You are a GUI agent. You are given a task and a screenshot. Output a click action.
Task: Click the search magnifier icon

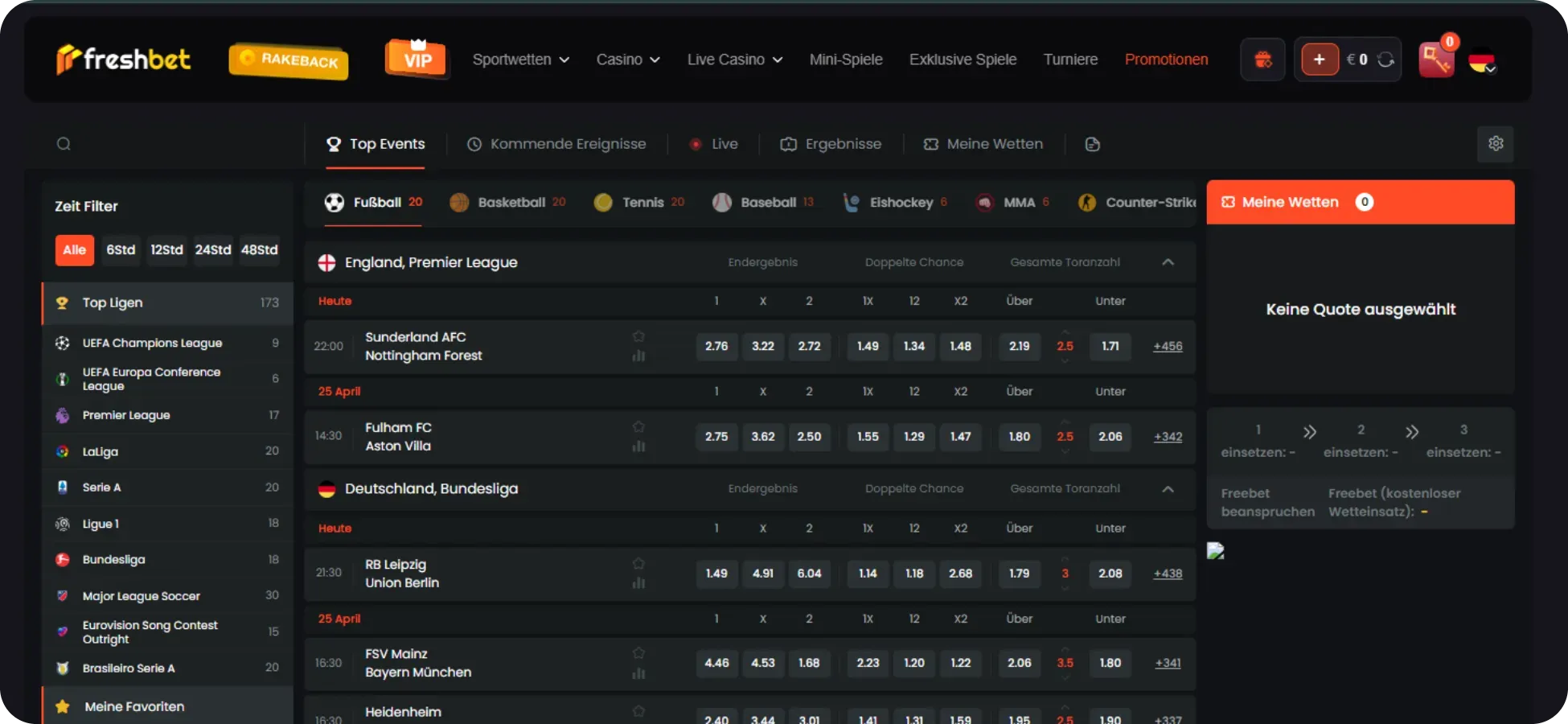pyautogui.click(x=64, y=144)
